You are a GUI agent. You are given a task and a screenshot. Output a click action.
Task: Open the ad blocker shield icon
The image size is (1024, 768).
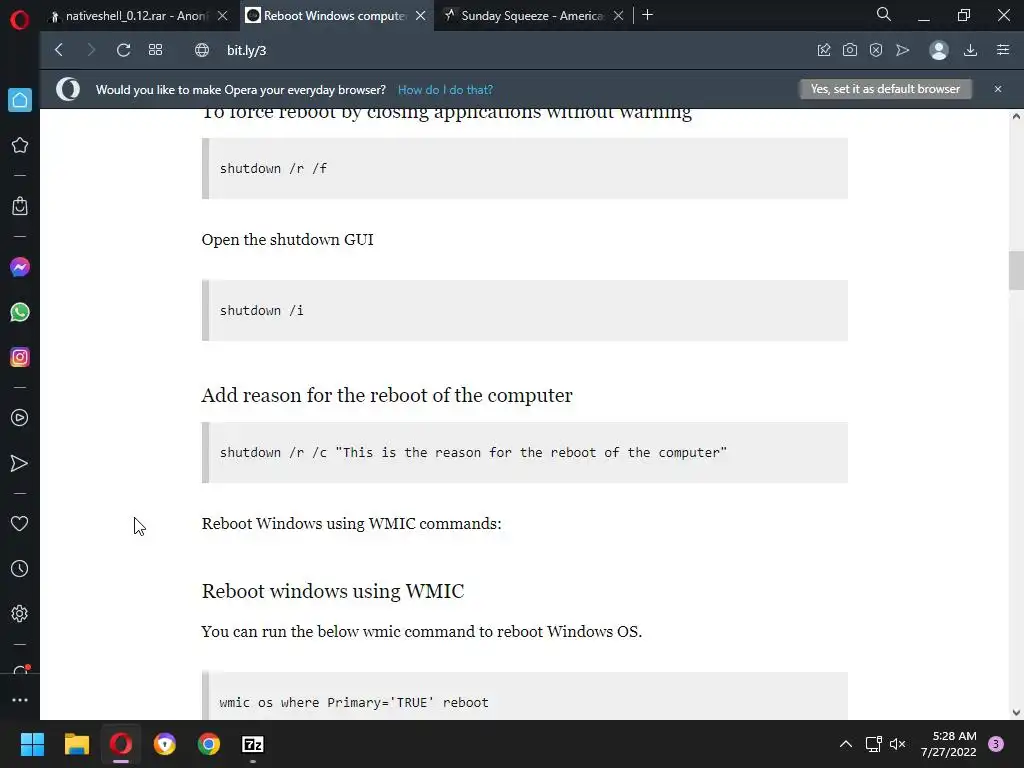876,50
